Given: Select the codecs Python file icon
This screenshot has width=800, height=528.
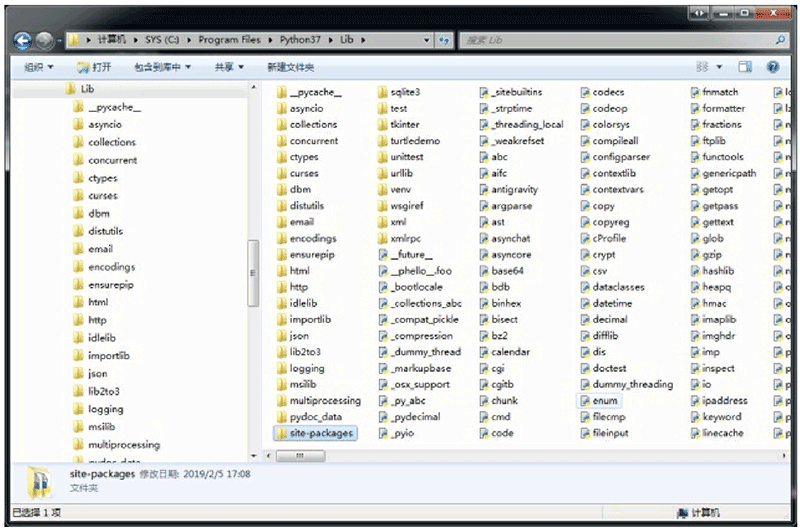Looking at the screenshot, I should (x=585, y=92).
